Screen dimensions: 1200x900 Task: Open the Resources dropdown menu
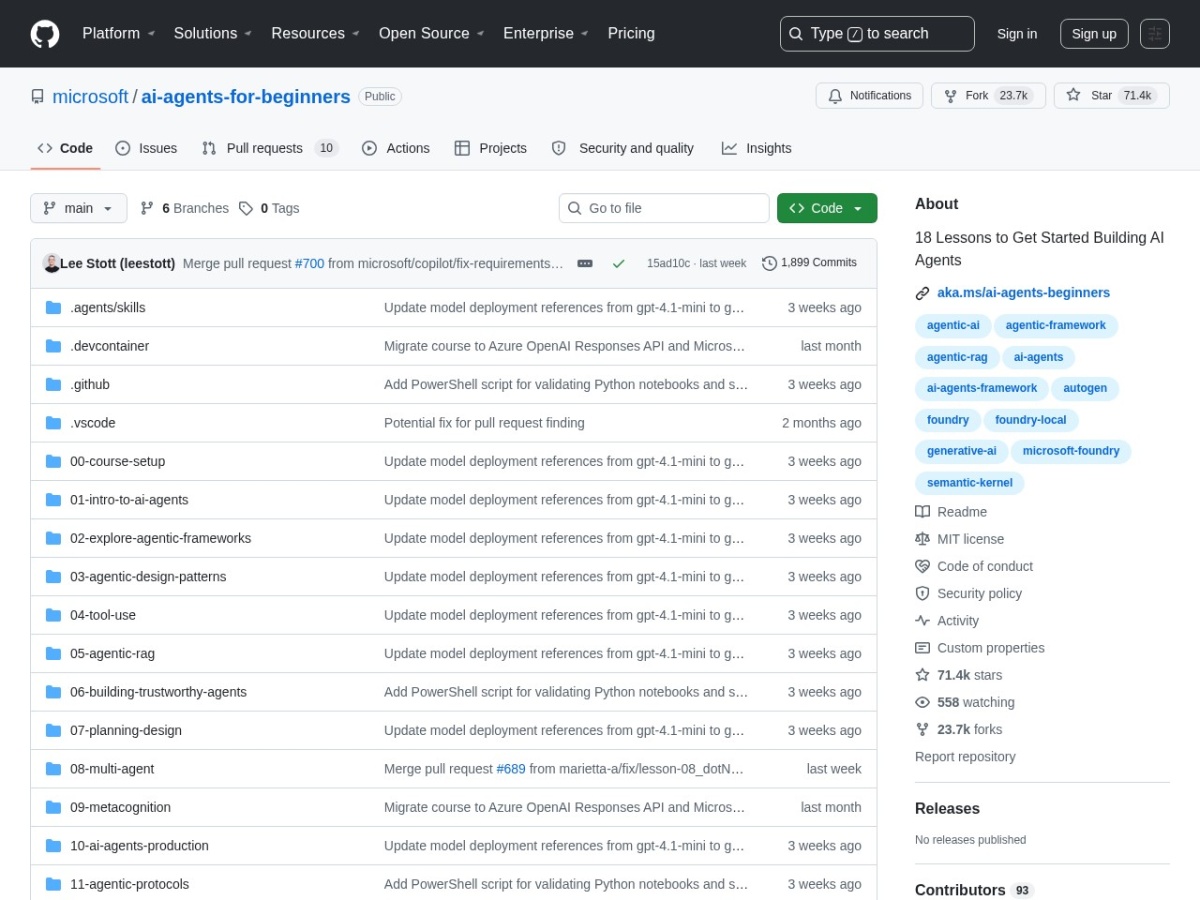click(x=315, y=33)
